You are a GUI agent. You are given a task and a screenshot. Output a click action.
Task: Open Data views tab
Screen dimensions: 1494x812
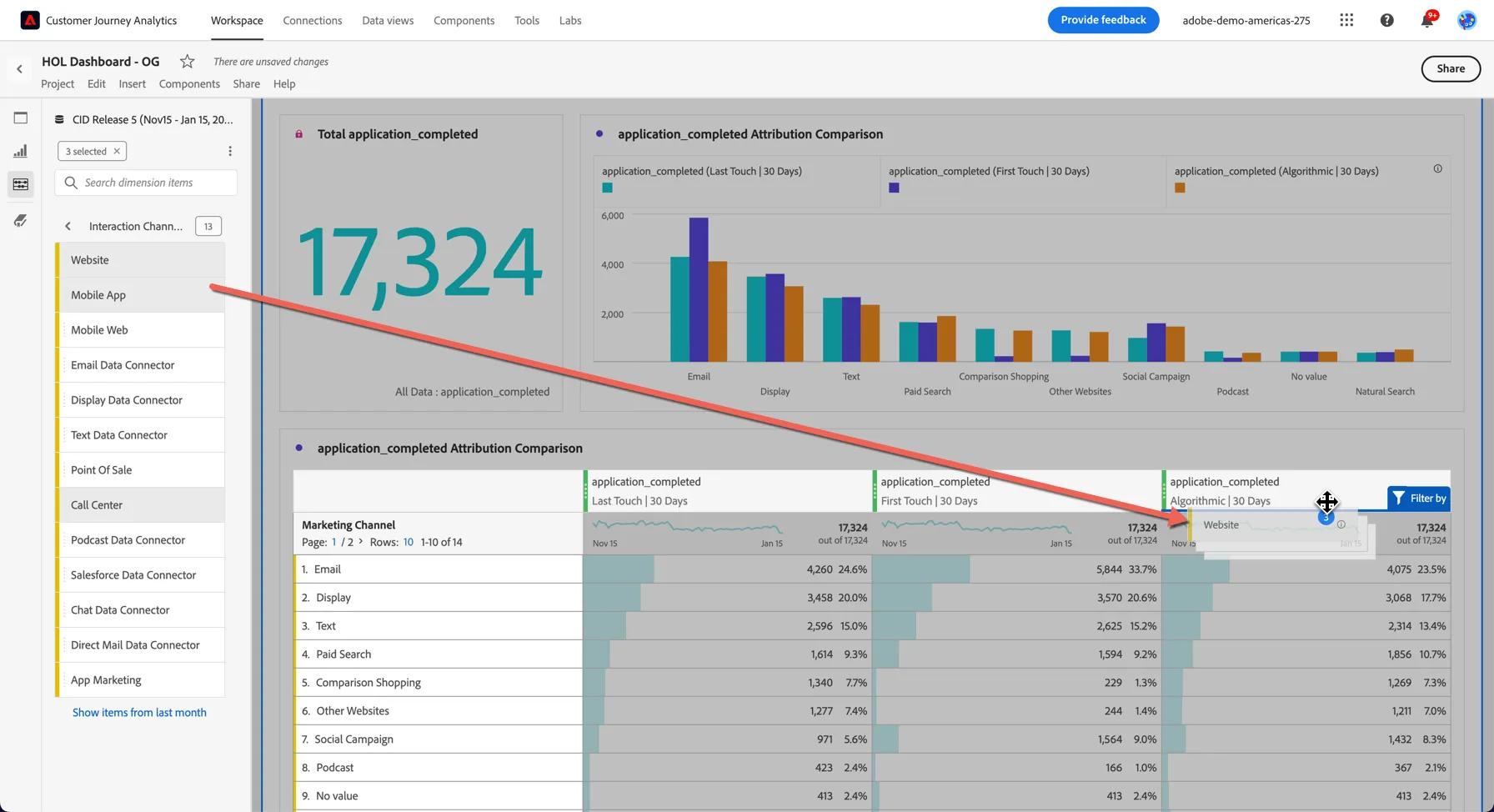pyautogui.click(x=388, y=20)
